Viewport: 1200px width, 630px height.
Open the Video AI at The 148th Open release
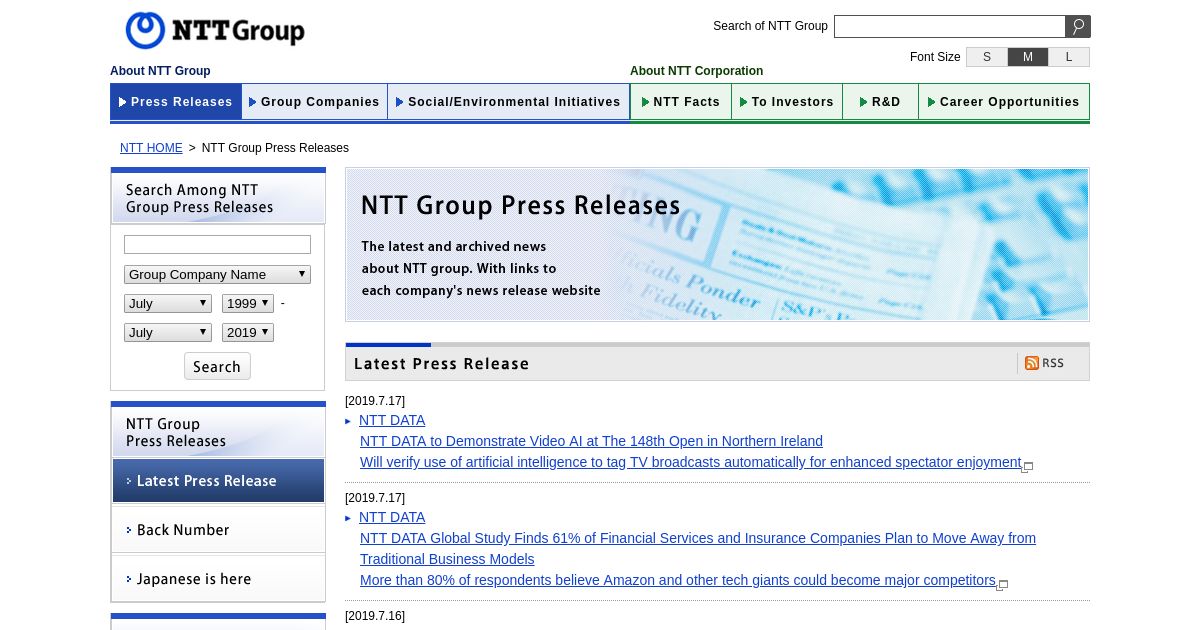click(591, 441)
